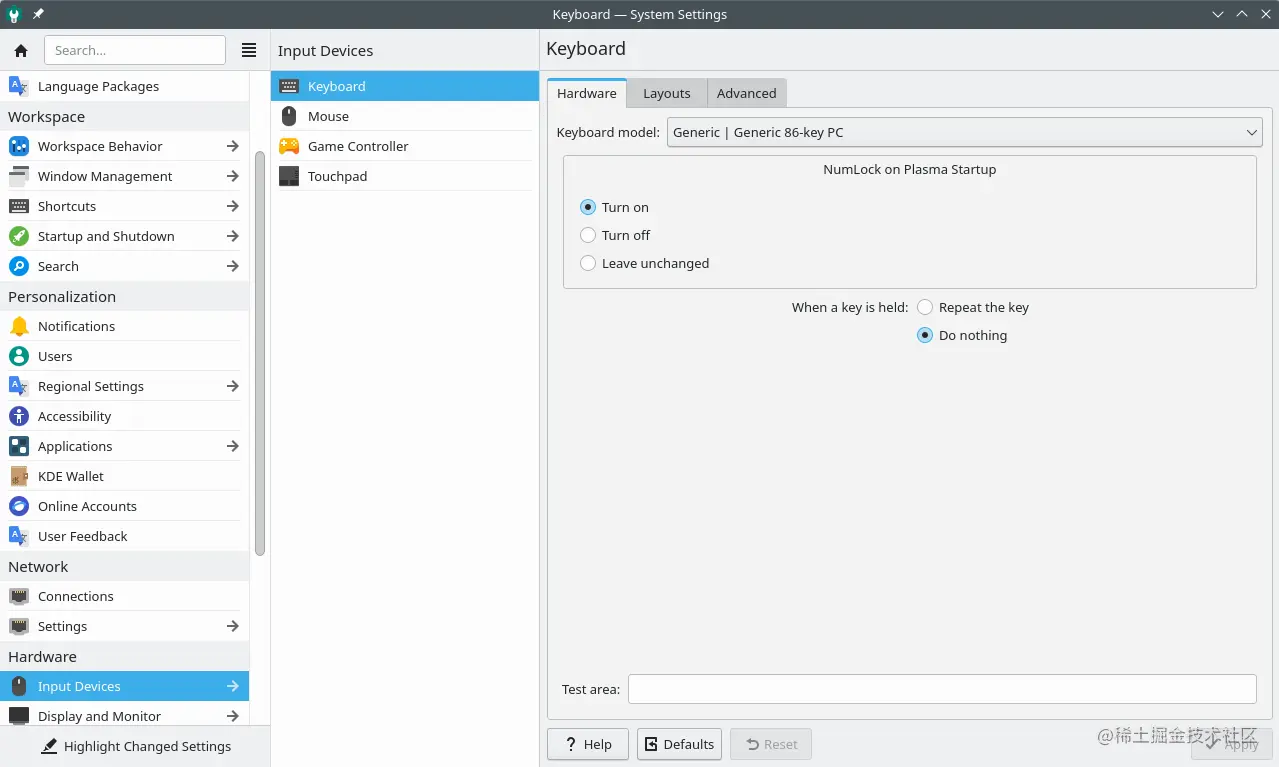Select Game Controller in devices list
This screenshot has height=767, width=1279.
tap(405, 146)
